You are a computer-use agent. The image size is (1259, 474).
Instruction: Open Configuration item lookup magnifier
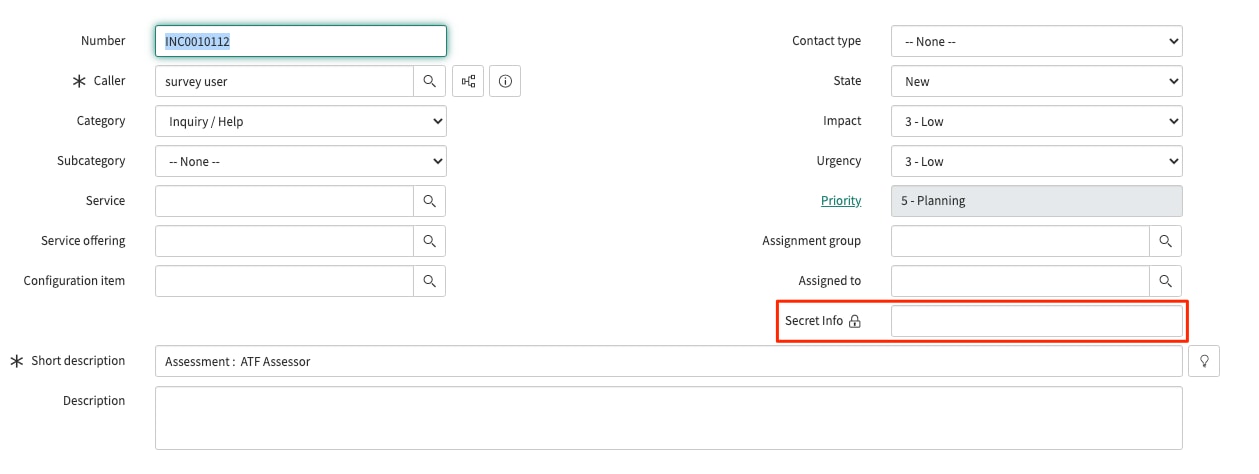(430, 281)
